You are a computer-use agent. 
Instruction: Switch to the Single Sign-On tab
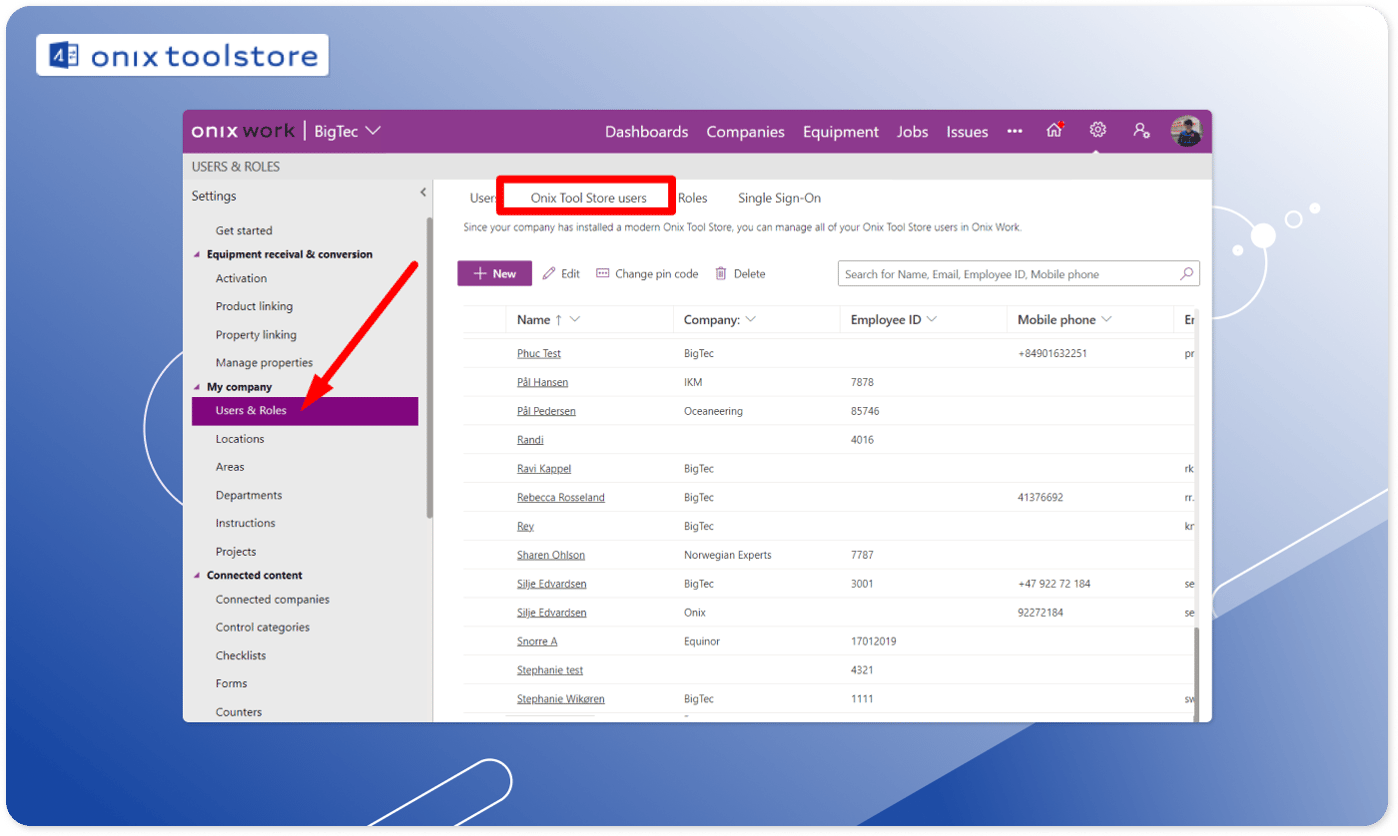coord(780,198)
